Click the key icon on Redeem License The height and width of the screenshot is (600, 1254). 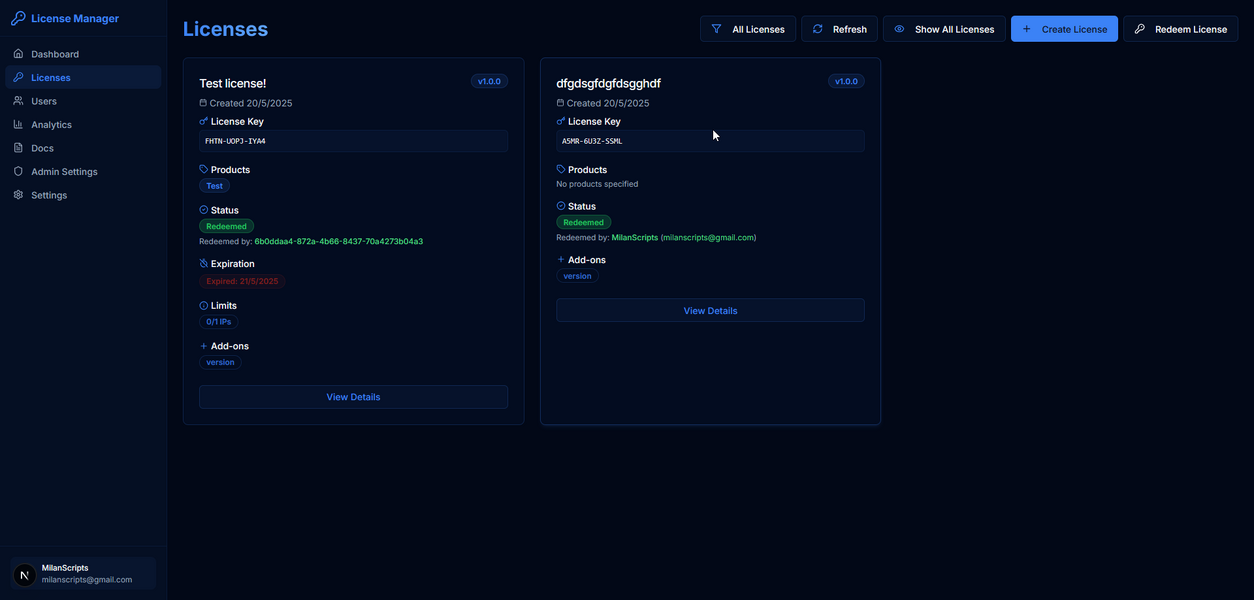pyautogui.click(x=1140, y=29)
